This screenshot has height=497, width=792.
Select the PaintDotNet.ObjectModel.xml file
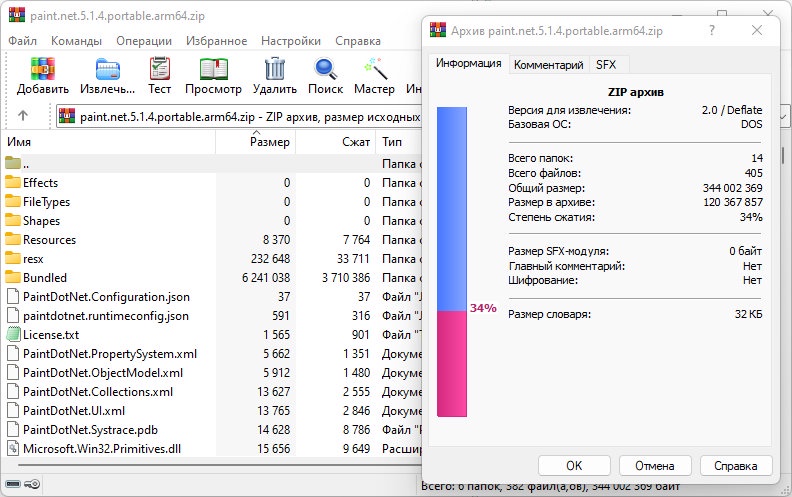click(103, 373)
